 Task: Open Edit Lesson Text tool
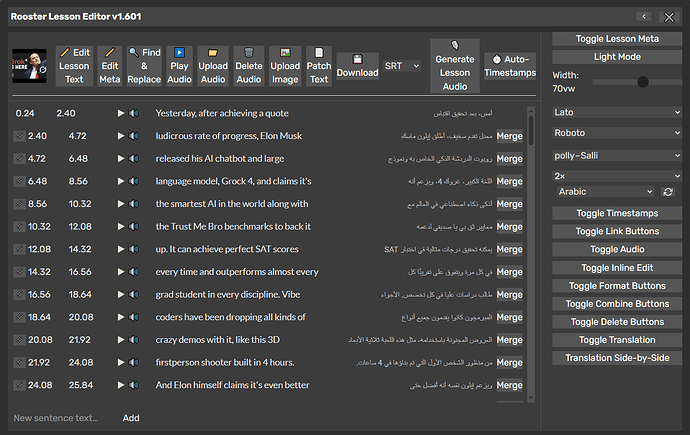pos(74,66)
